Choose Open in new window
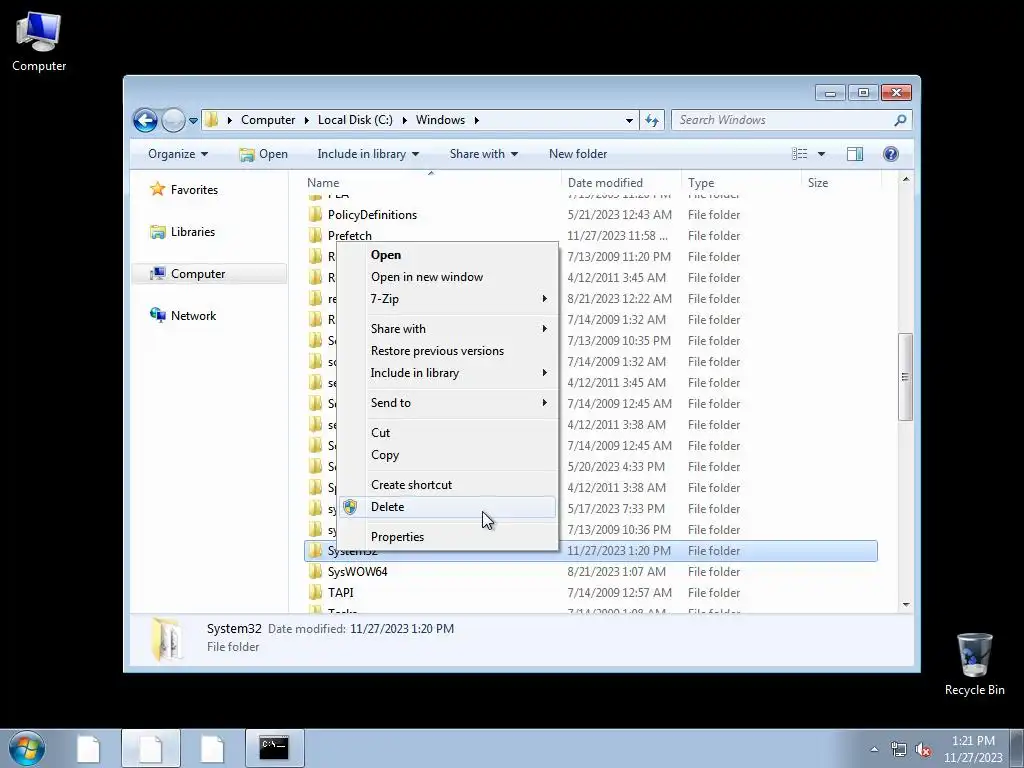The height and width of the screenshot is (768, 1024). coord(447,277)
